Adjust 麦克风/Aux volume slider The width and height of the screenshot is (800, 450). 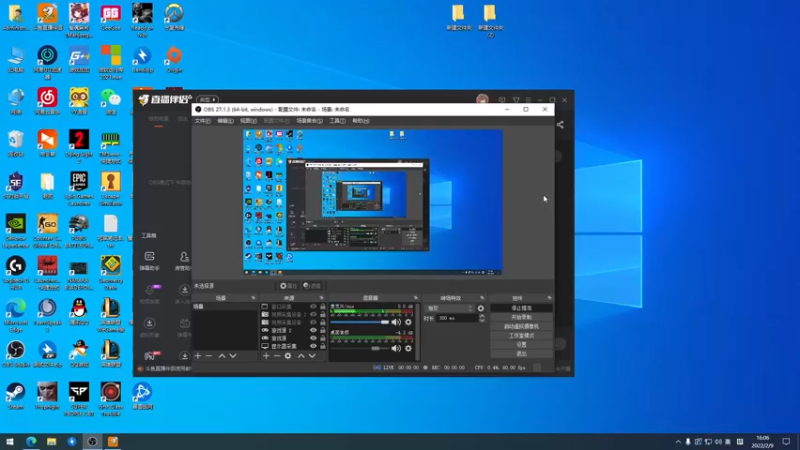(x=360, y=322)
